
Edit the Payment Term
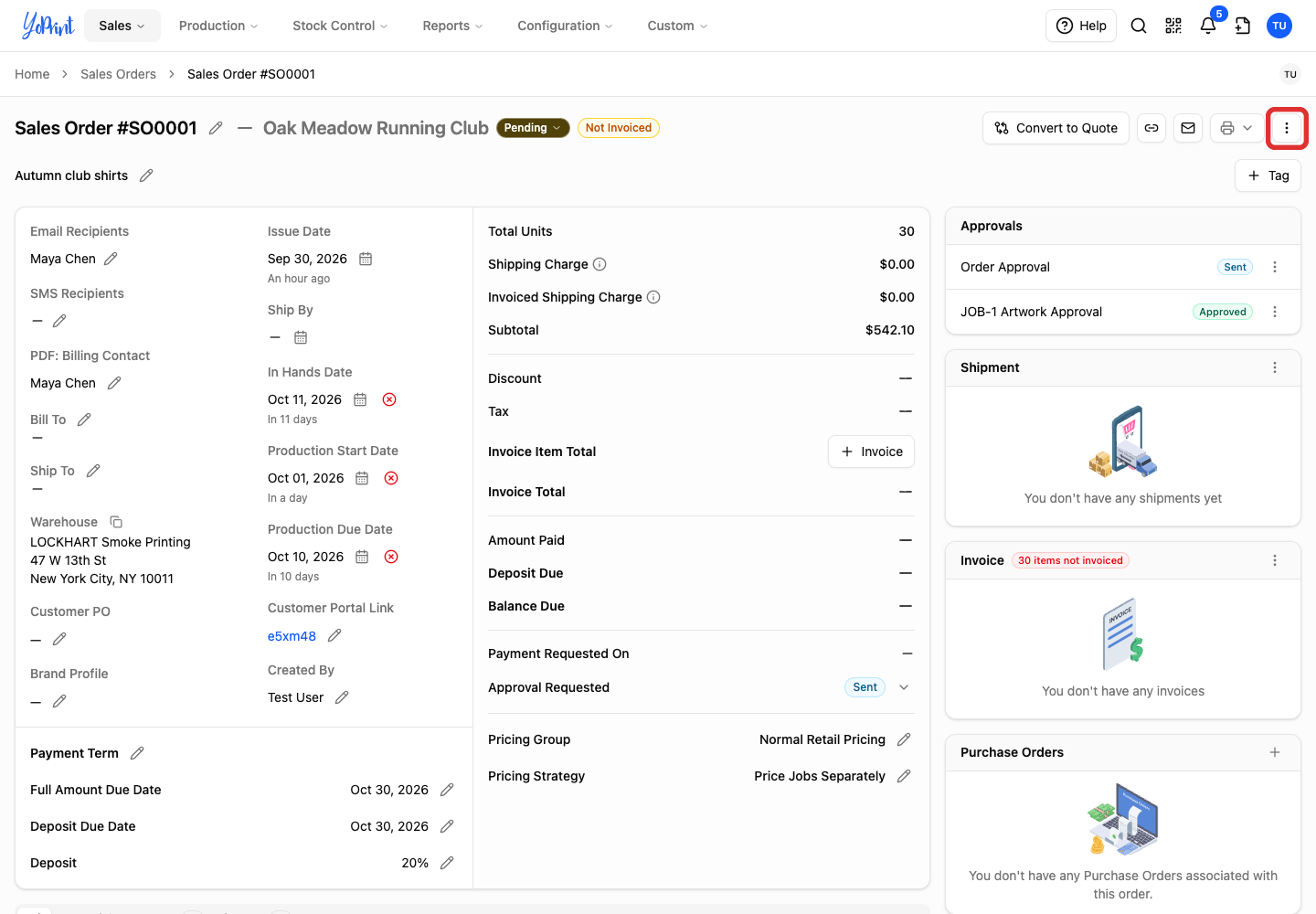click(137, 753)
